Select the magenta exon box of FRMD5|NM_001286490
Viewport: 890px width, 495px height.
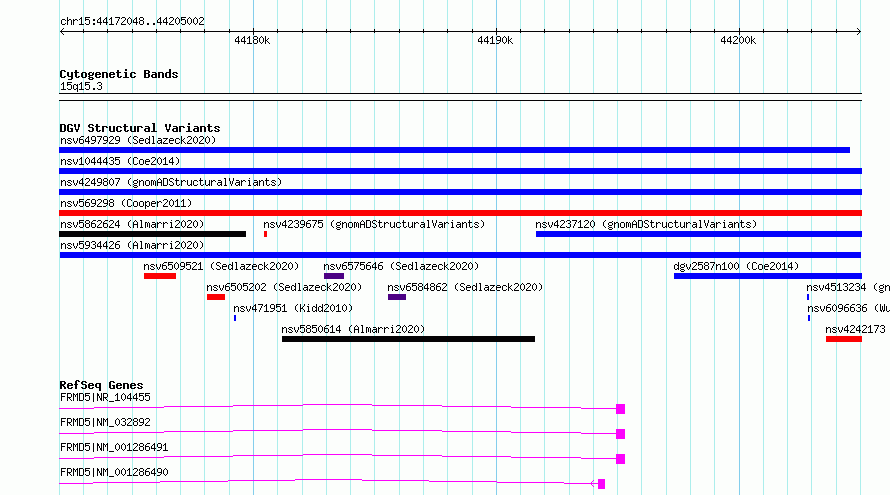pos(601,484)
